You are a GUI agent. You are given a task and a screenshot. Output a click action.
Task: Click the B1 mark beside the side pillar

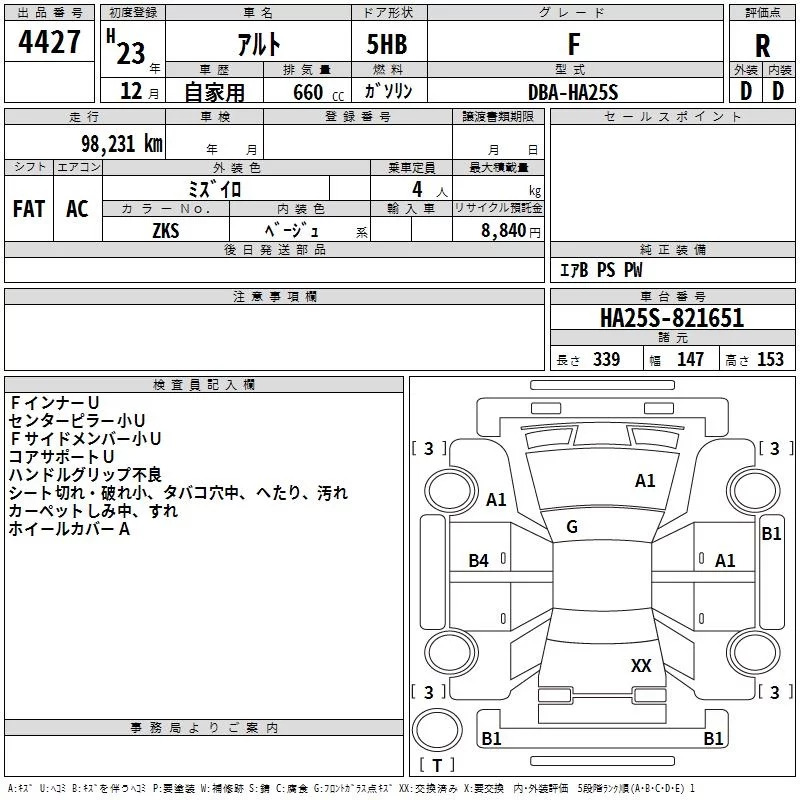[x=771, y=534]
